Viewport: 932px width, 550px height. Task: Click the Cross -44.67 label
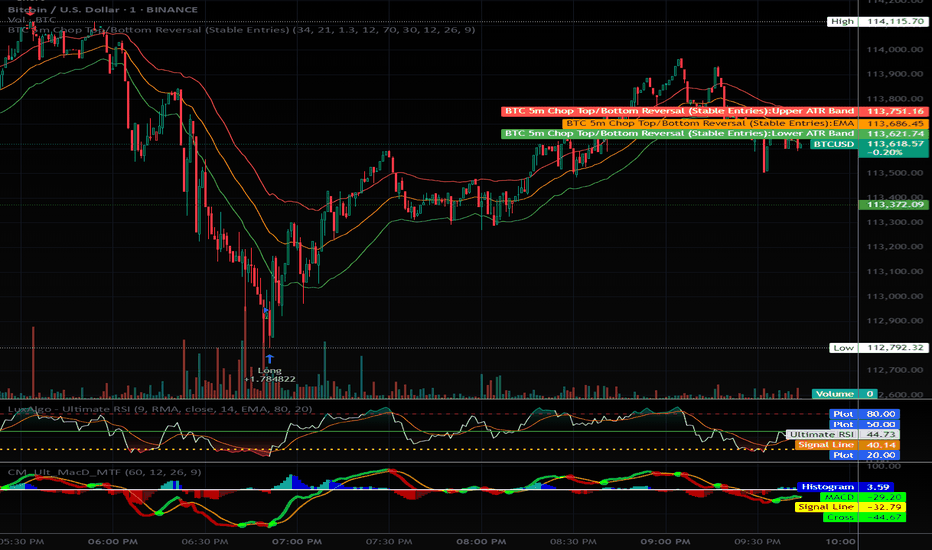point(864,517)
